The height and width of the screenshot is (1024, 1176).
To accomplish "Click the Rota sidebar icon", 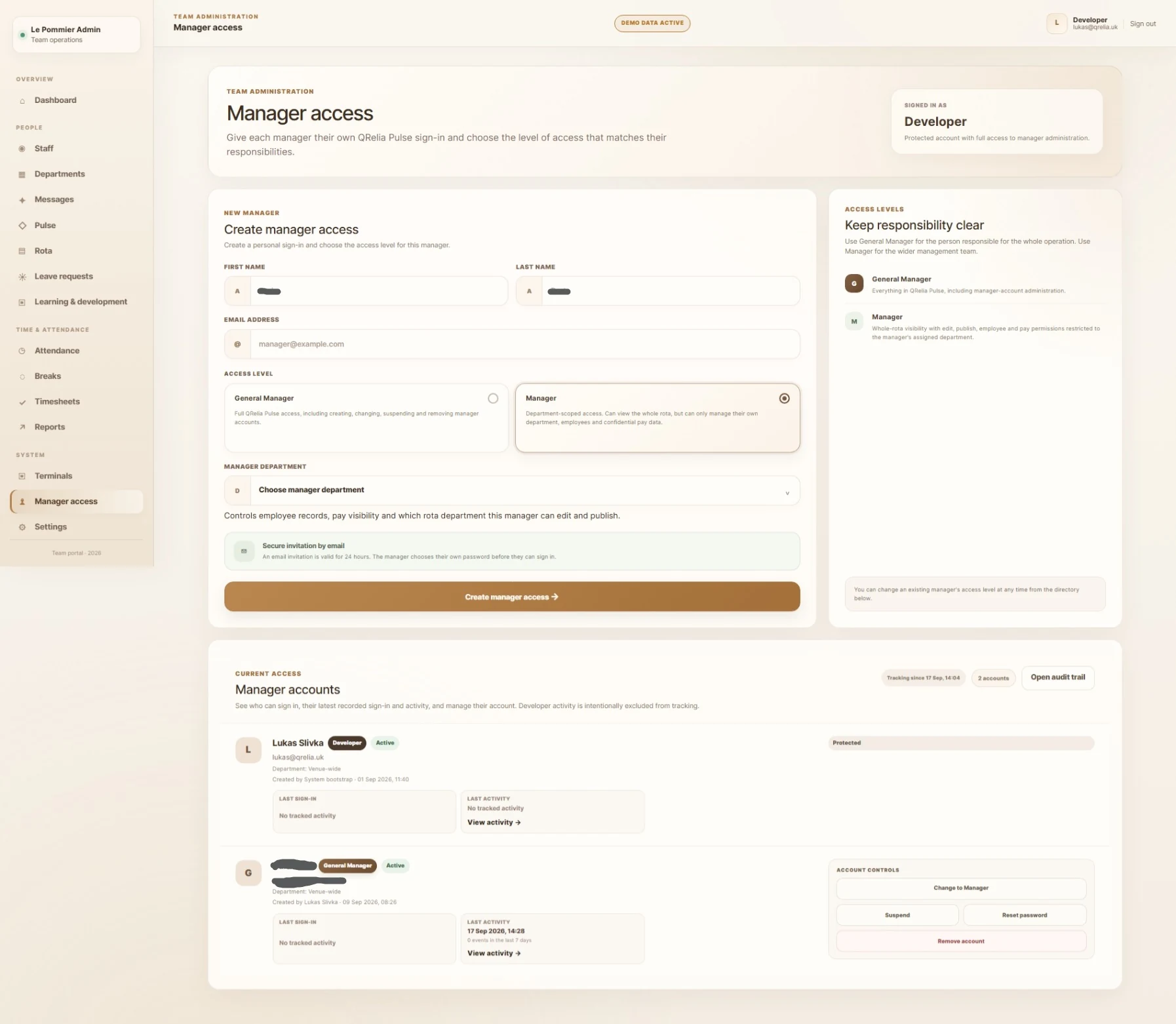I will pyautogui.click(x=22, y=251).
